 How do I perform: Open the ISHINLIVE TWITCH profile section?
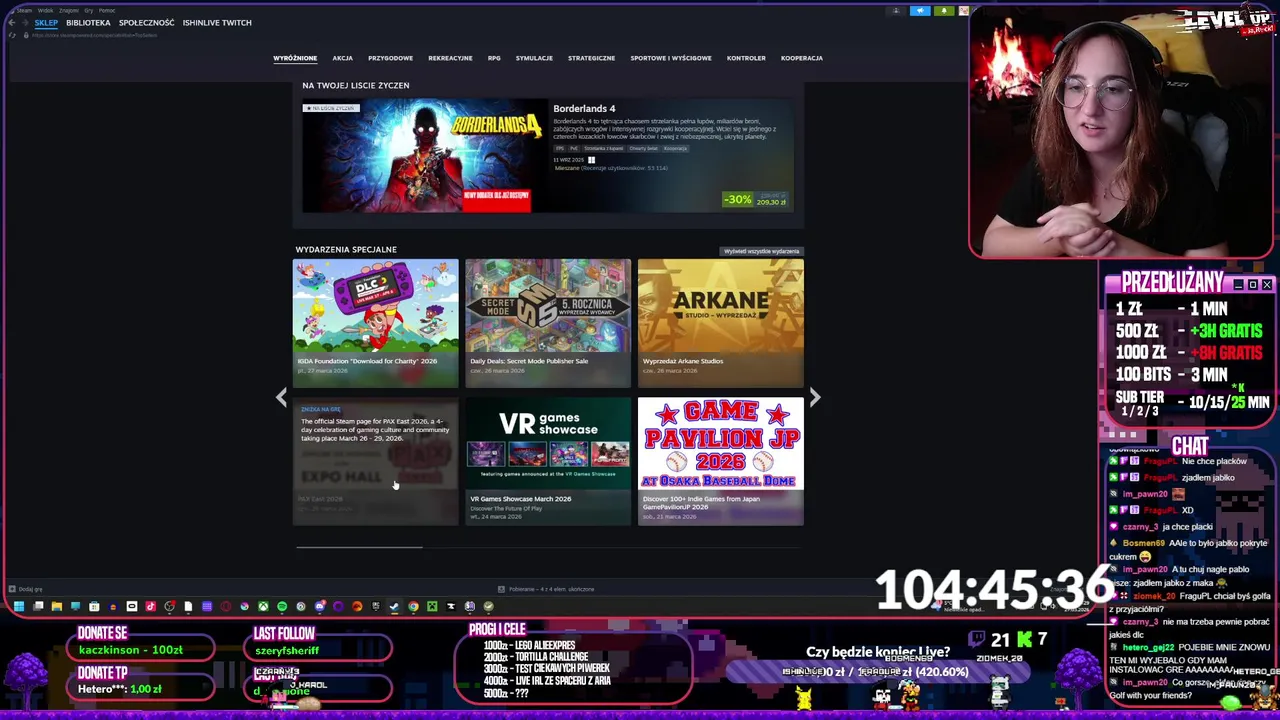[x=217, y=23]
